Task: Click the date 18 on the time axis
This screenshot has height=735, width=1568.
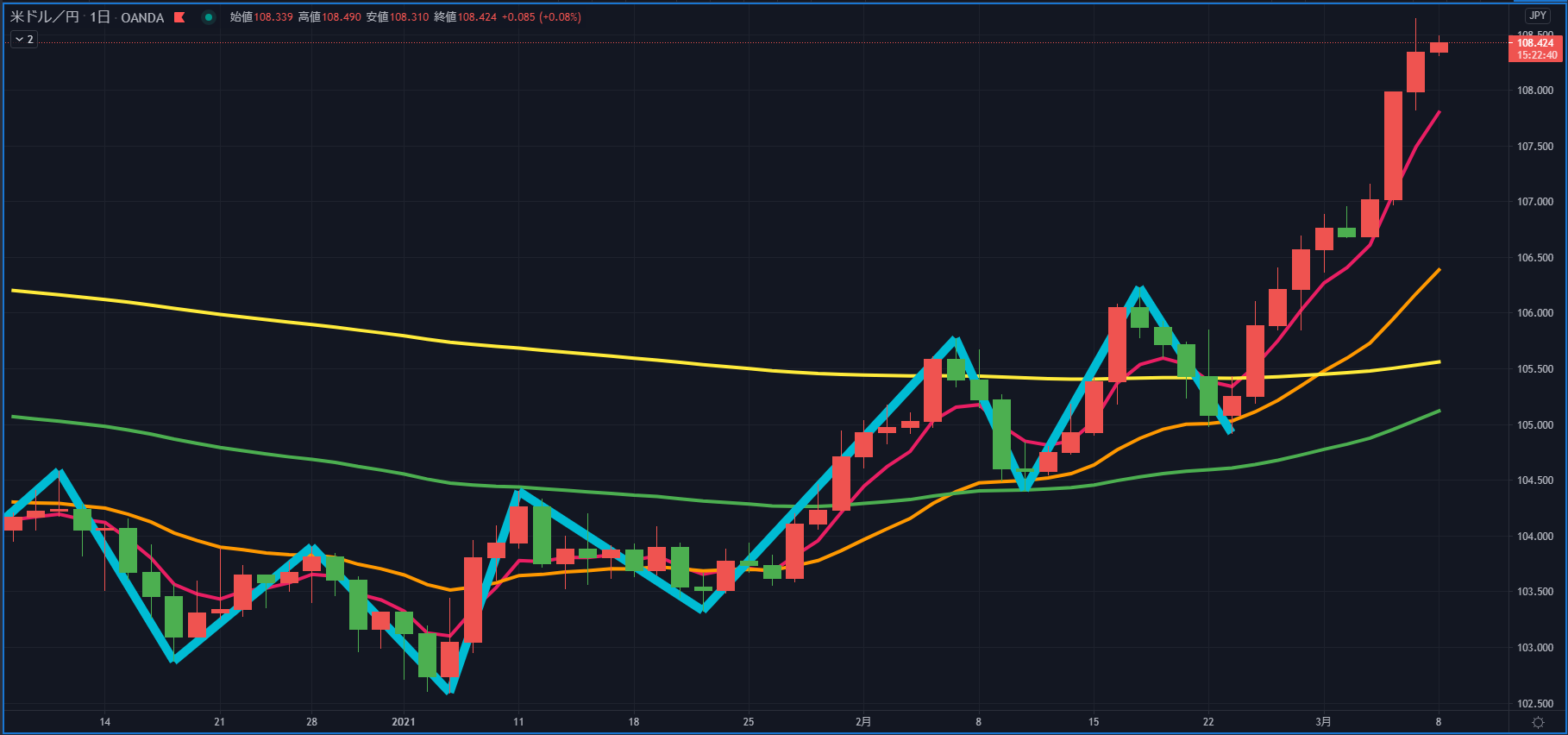Action: tap(634, 722)
